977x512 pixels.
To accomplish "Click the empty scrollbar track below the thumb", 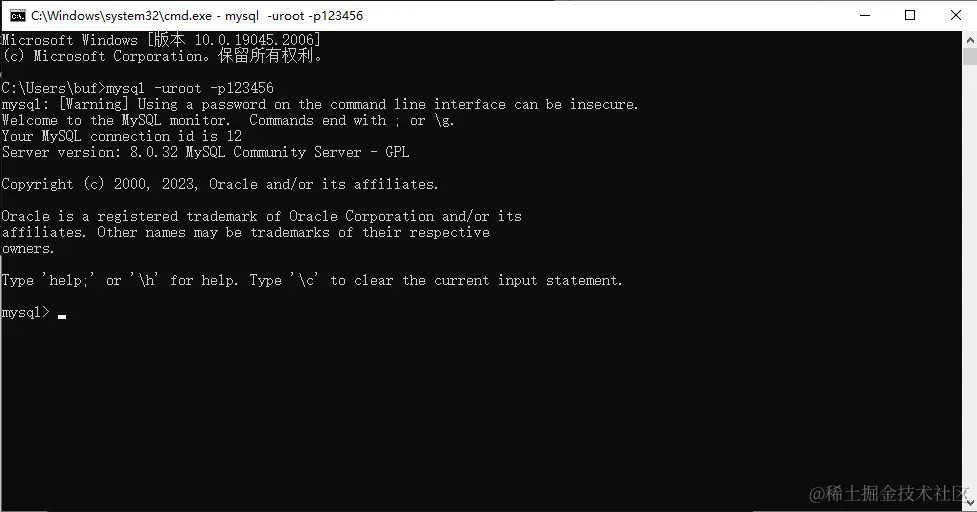I will (970, 280).
